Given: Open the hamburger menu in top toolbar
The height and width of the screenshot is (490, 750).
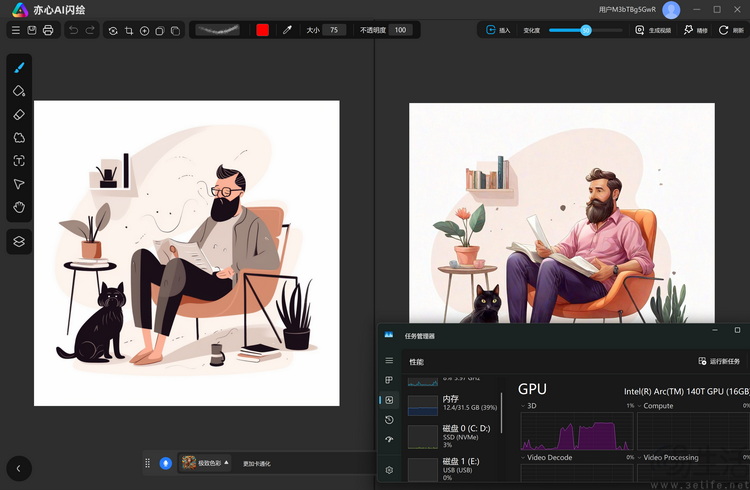Looking at the screenshot, I should point(16,30).
